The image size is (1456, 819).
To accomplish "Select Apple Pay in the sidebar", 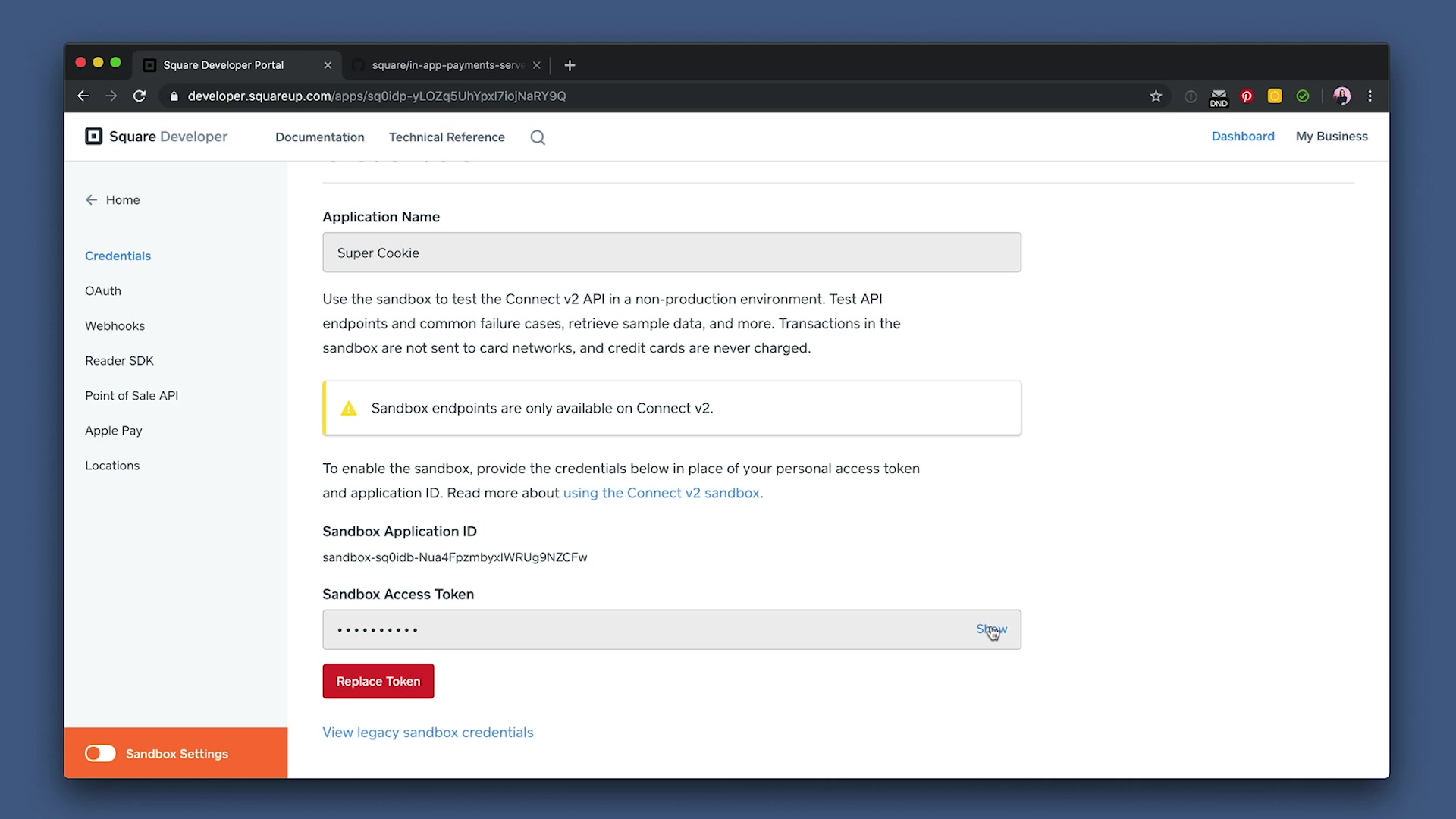I will (114, 431).
